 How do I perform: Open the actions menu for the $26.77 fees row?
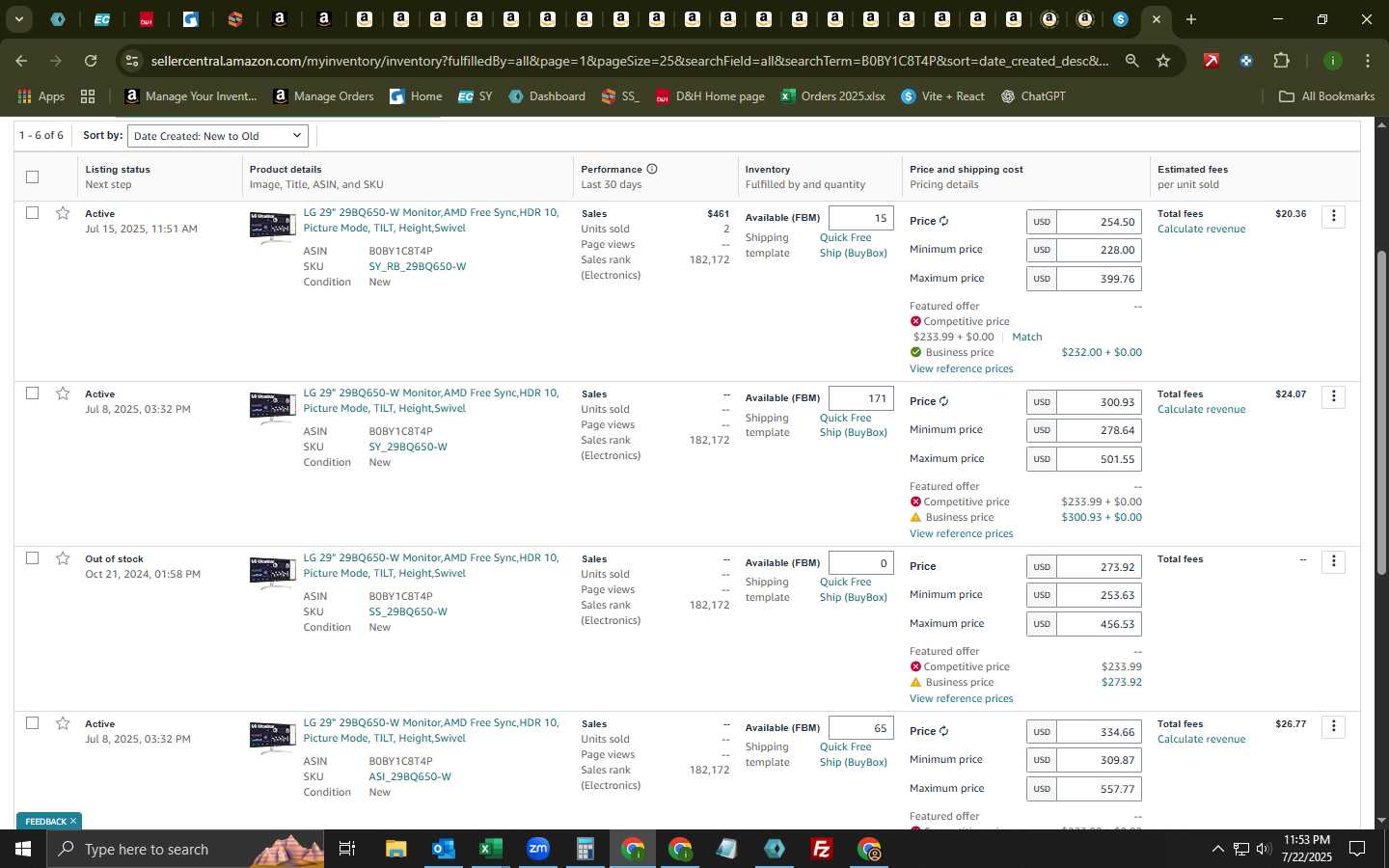[x=1334, y=726]
